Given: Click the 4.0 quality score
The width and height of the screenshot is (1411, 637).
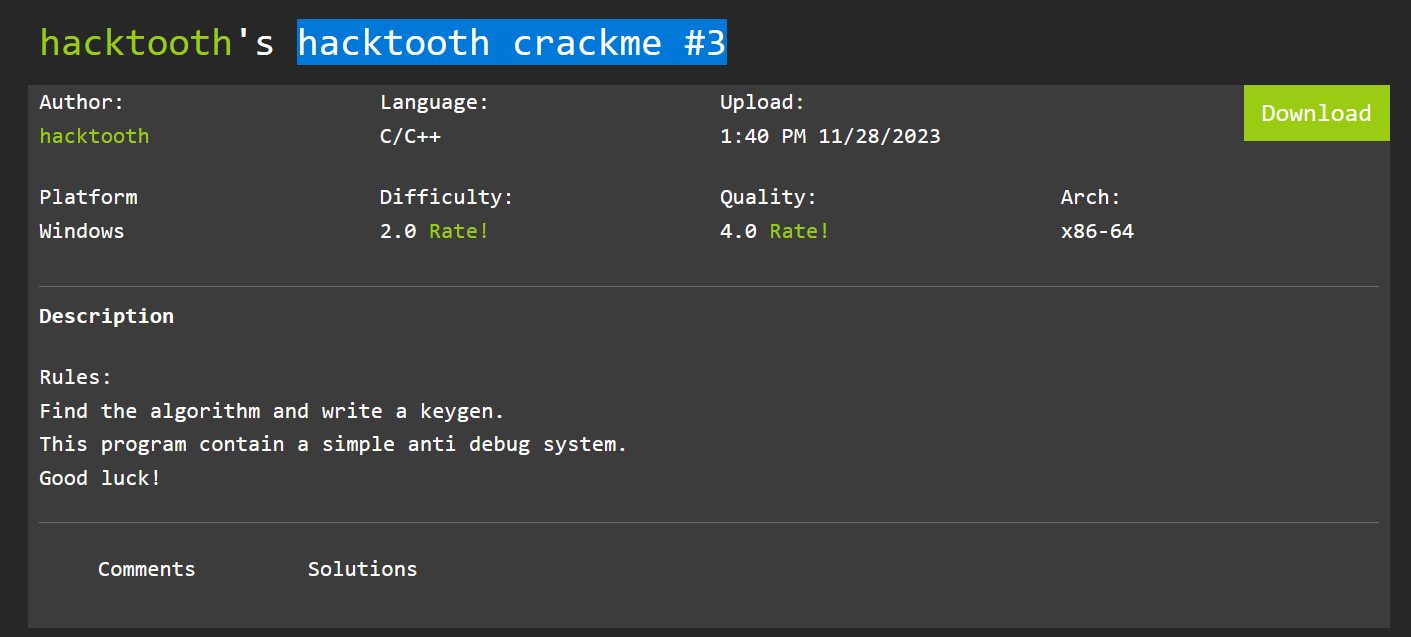Looking at the screenshot, I should (738, 231).
